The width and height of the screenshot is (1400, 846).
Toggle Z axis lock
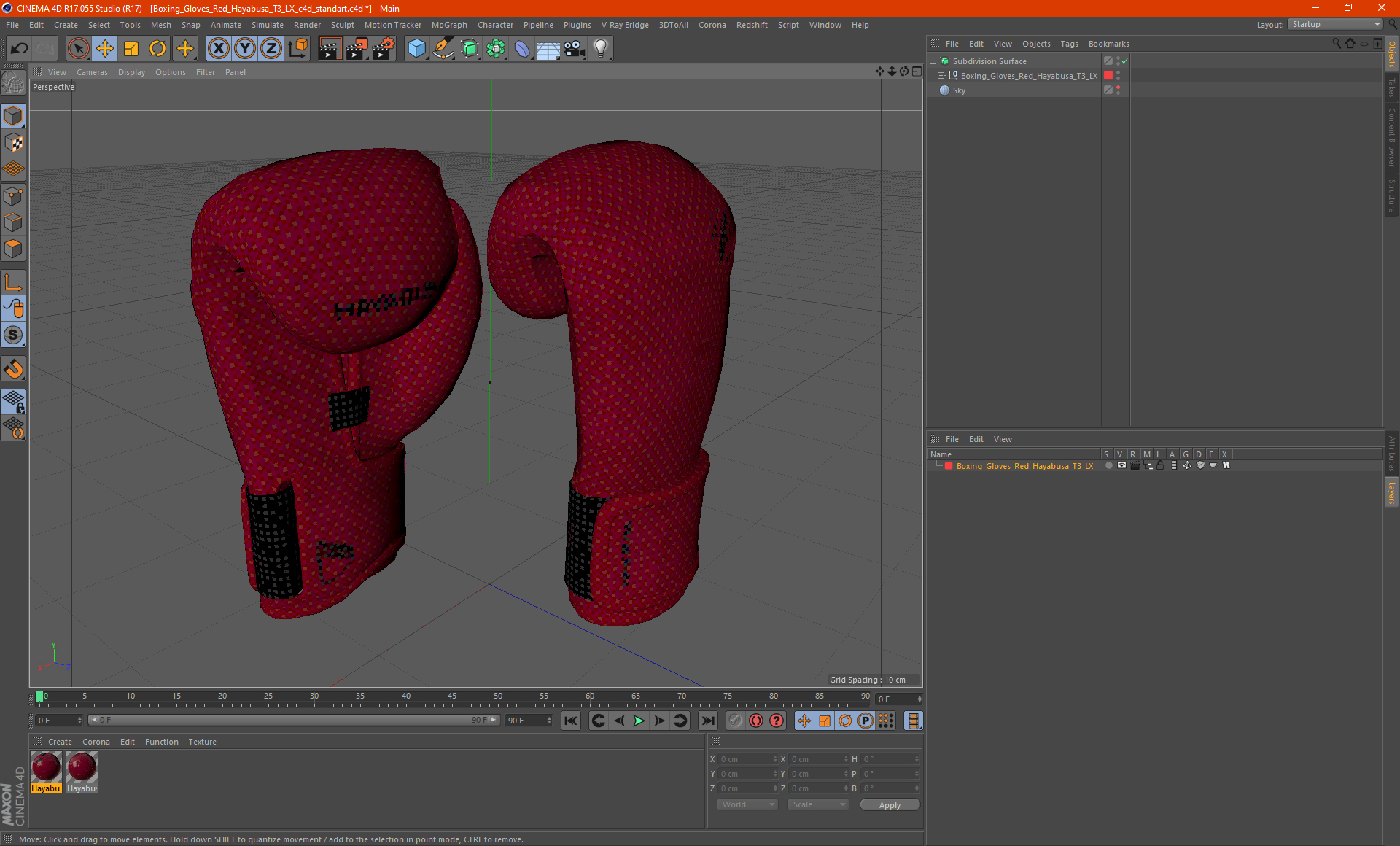271,48
